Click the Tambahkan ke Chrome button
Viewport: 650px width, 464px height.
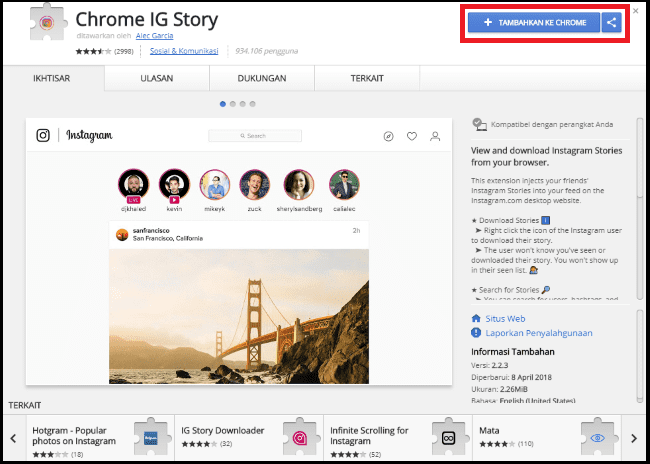point(534,22)
